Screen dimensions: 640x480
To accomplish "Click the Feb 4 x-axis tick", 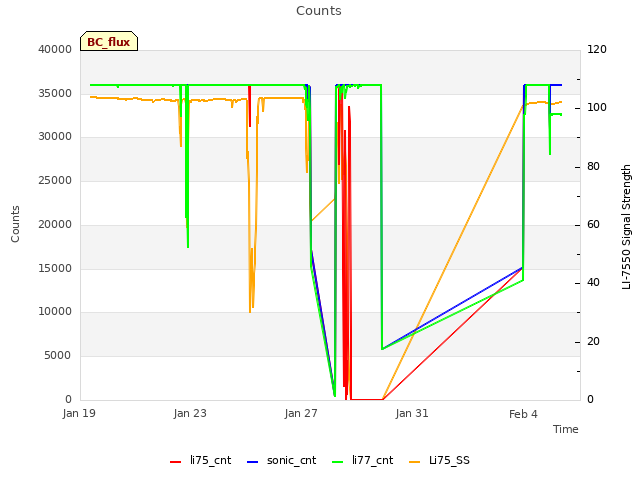I will pyautogui.click(x=523, y=414).
